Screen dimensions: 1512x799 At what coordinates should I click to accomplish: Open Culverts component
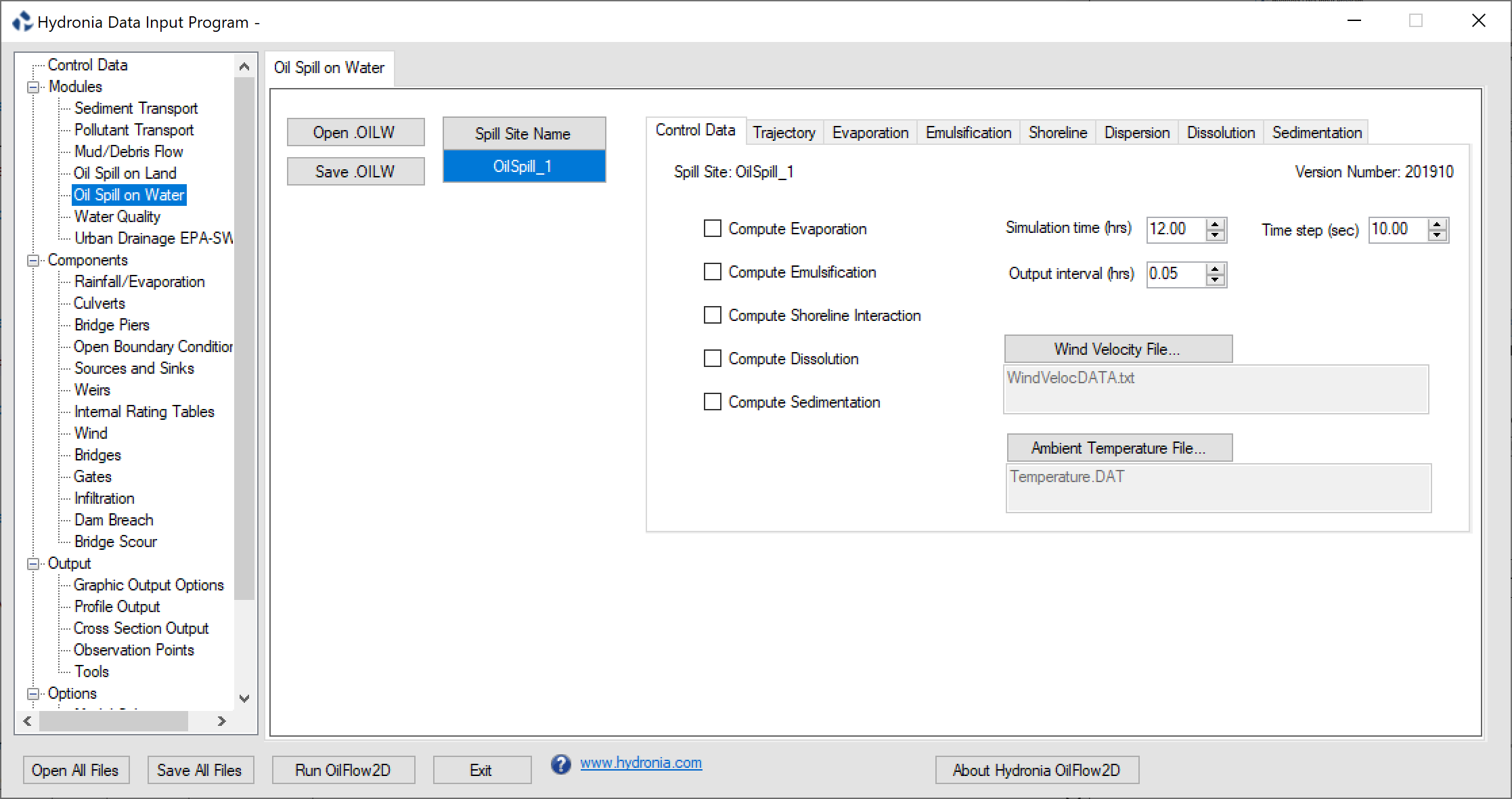pos(99,303)
